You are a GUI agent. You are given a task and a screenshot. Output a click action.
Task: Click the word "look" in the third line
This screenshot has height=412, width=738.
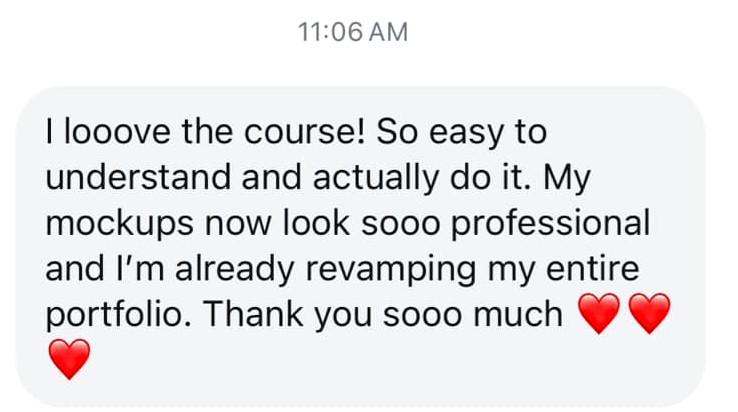(x=306, y=222)
